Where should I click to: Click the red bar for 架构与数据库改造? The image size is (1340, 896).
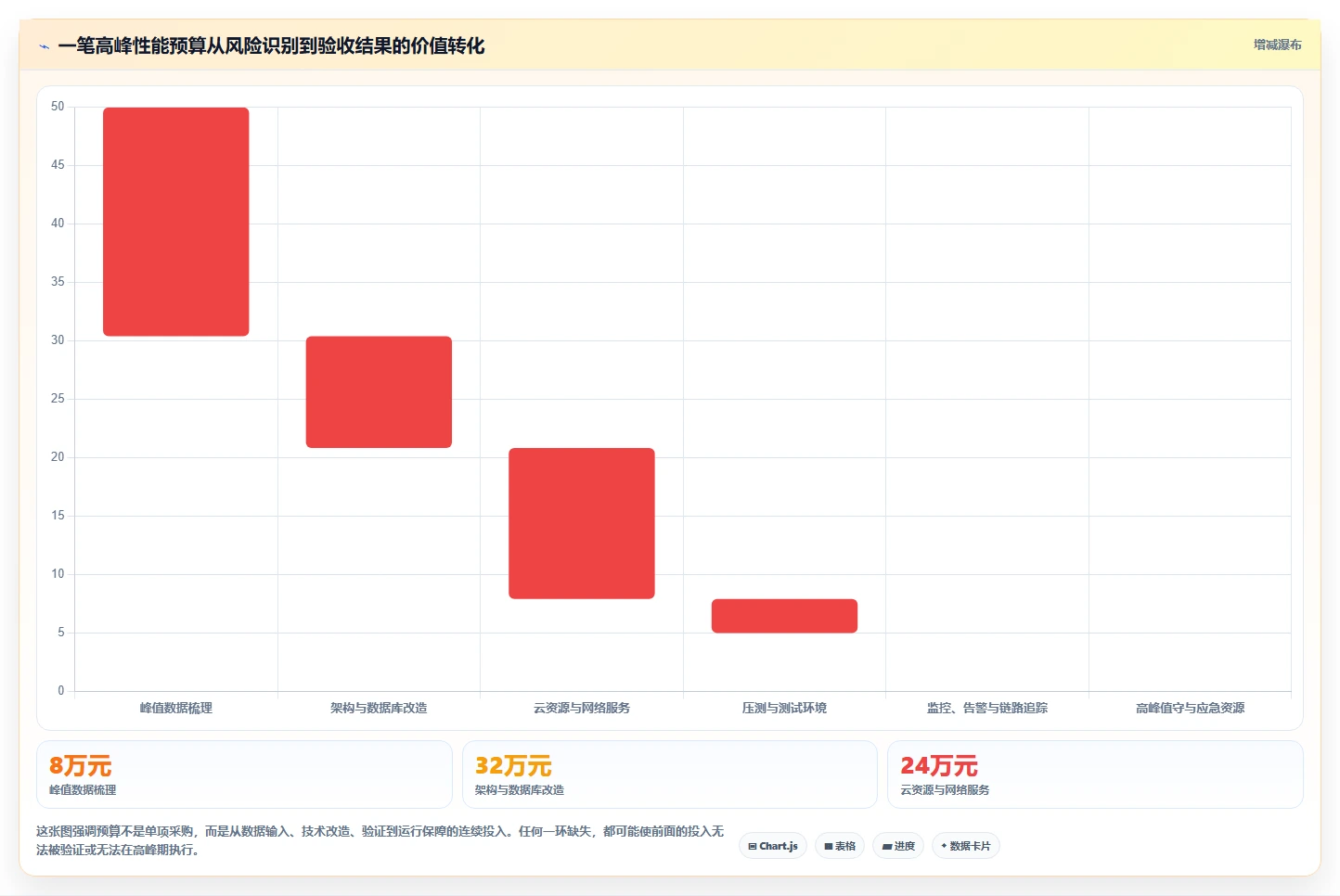pyautogui.click(x=379, y=392)
